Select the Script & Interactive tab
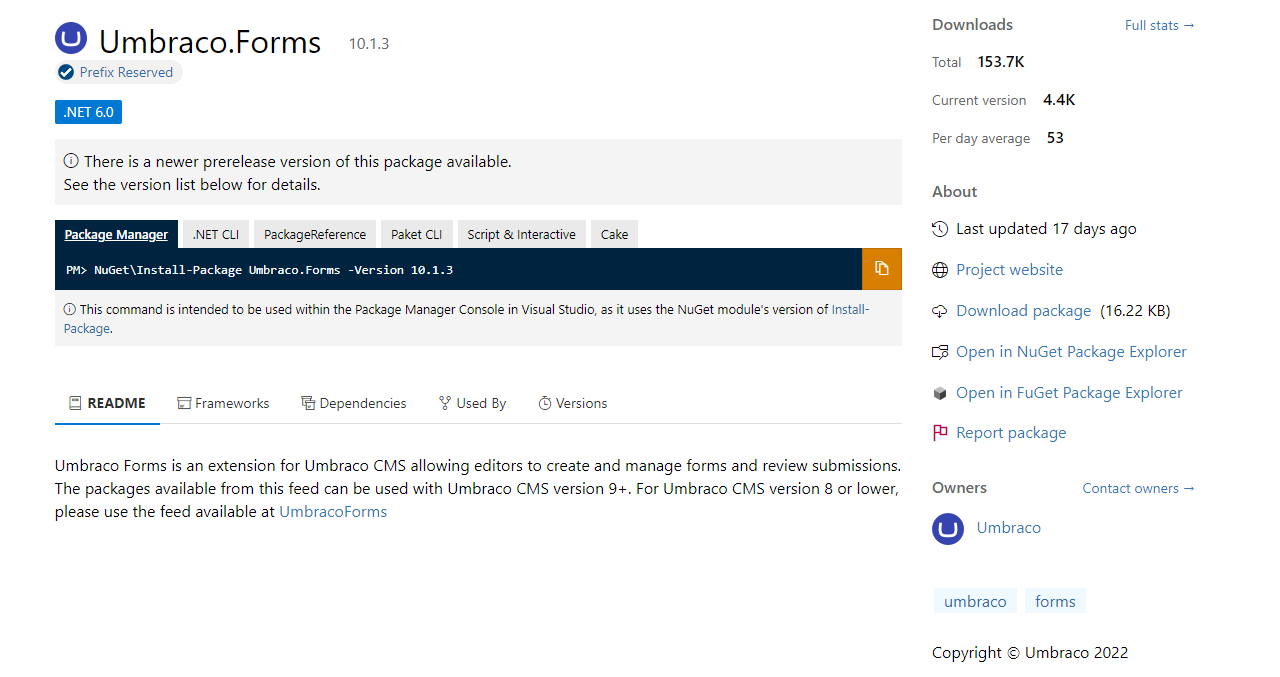Screen dimensions: 1280x677 [522, 234]
